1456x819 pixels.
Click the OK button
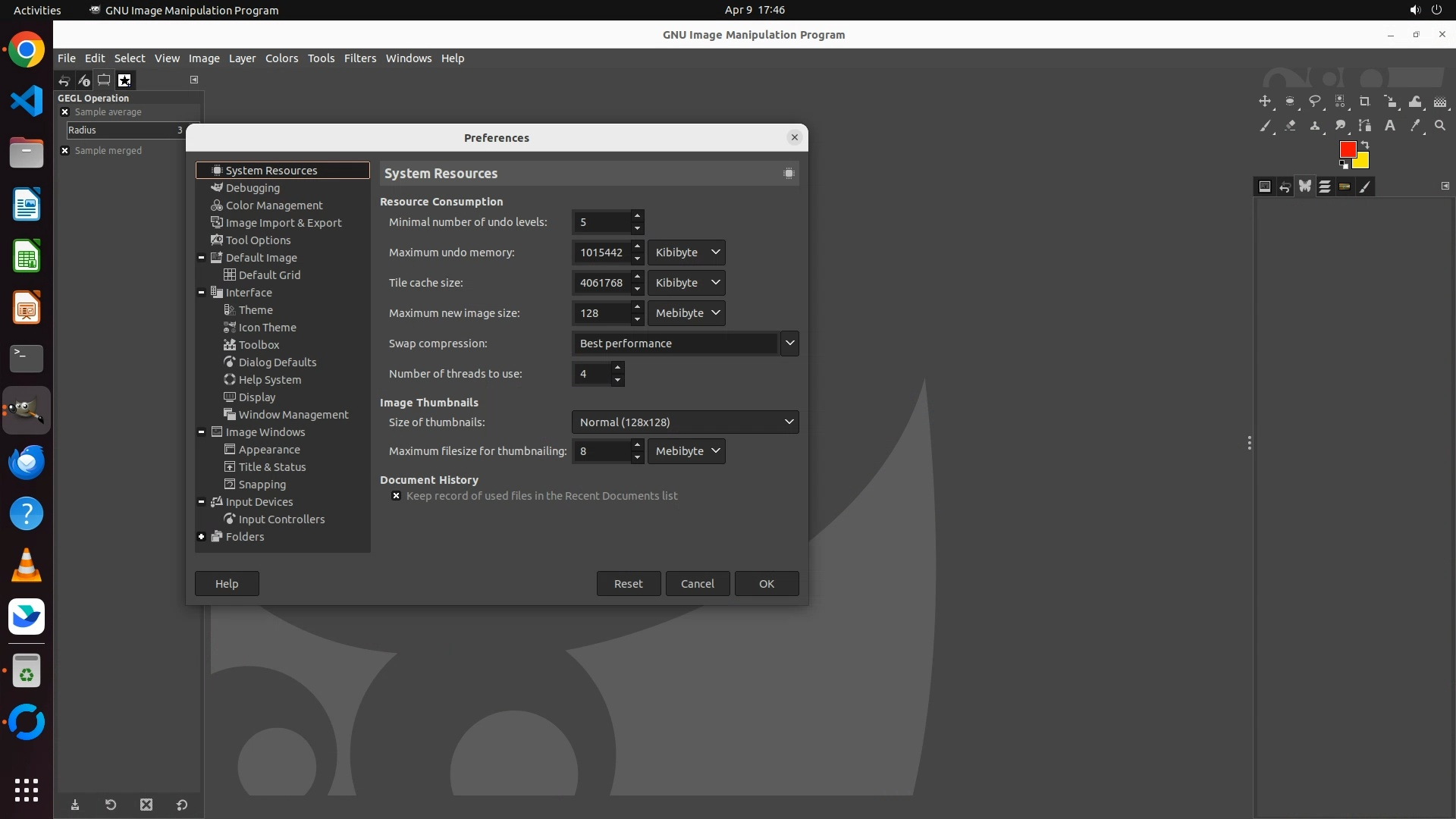pyautogui.click(x=766, y=584)
